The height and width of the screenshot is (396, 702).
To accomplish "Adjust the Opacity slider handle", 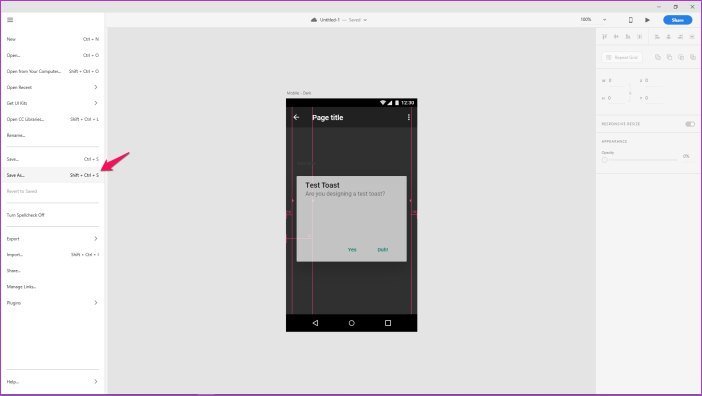I will click(x=604, y=159).
